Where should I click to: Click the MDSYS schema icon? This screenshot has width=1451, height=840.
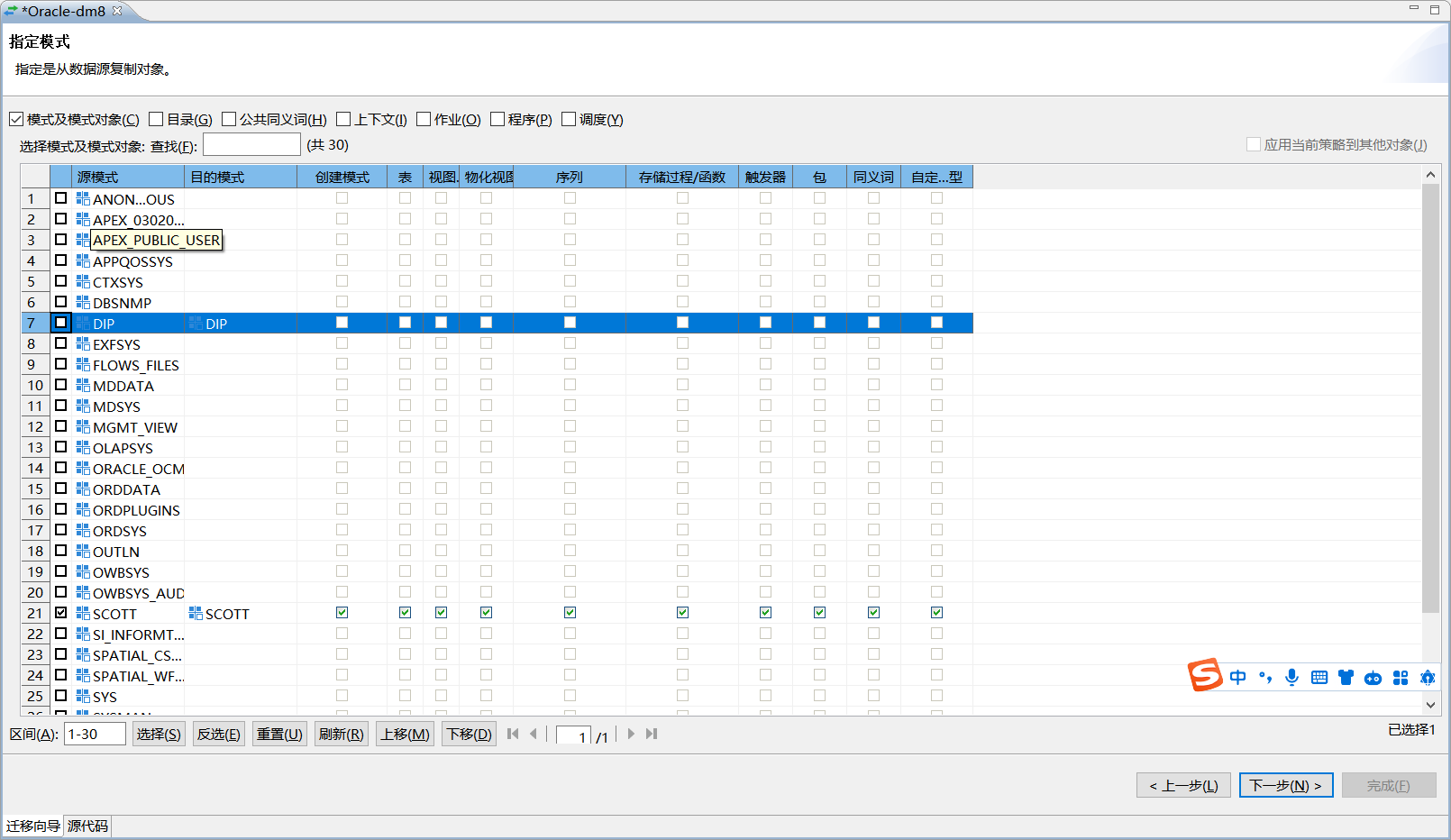(83, 406)
